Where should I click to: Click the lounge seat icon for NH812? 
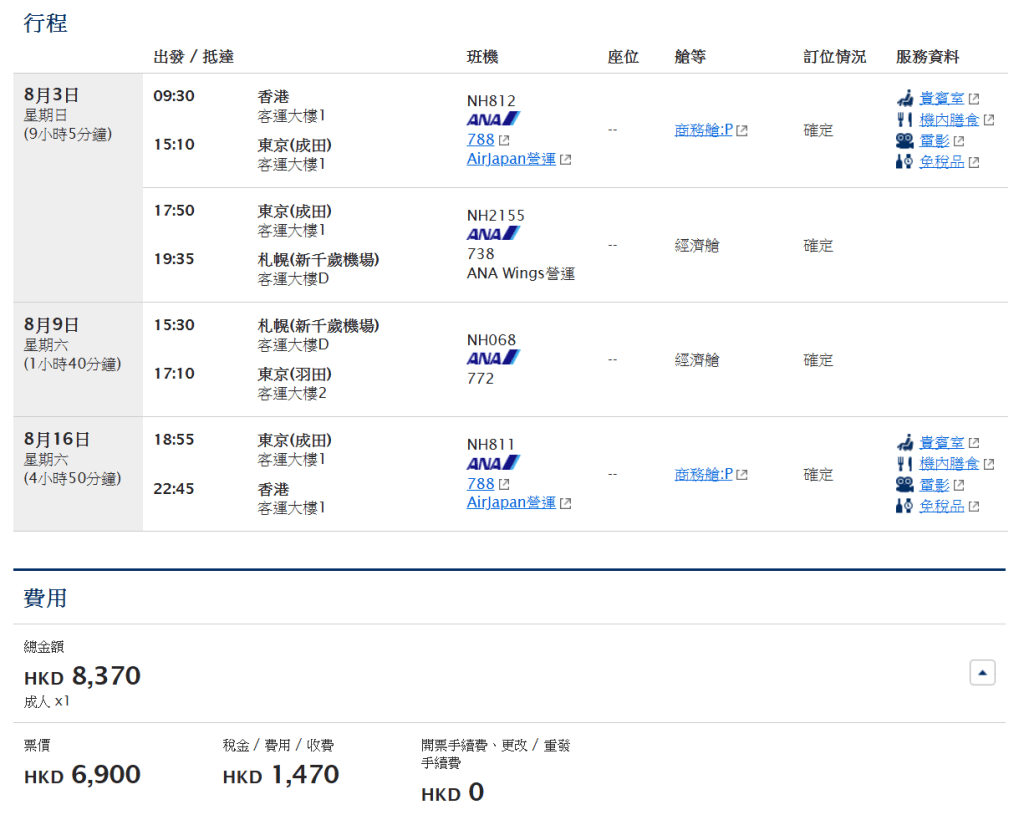(x=904, y=99)
